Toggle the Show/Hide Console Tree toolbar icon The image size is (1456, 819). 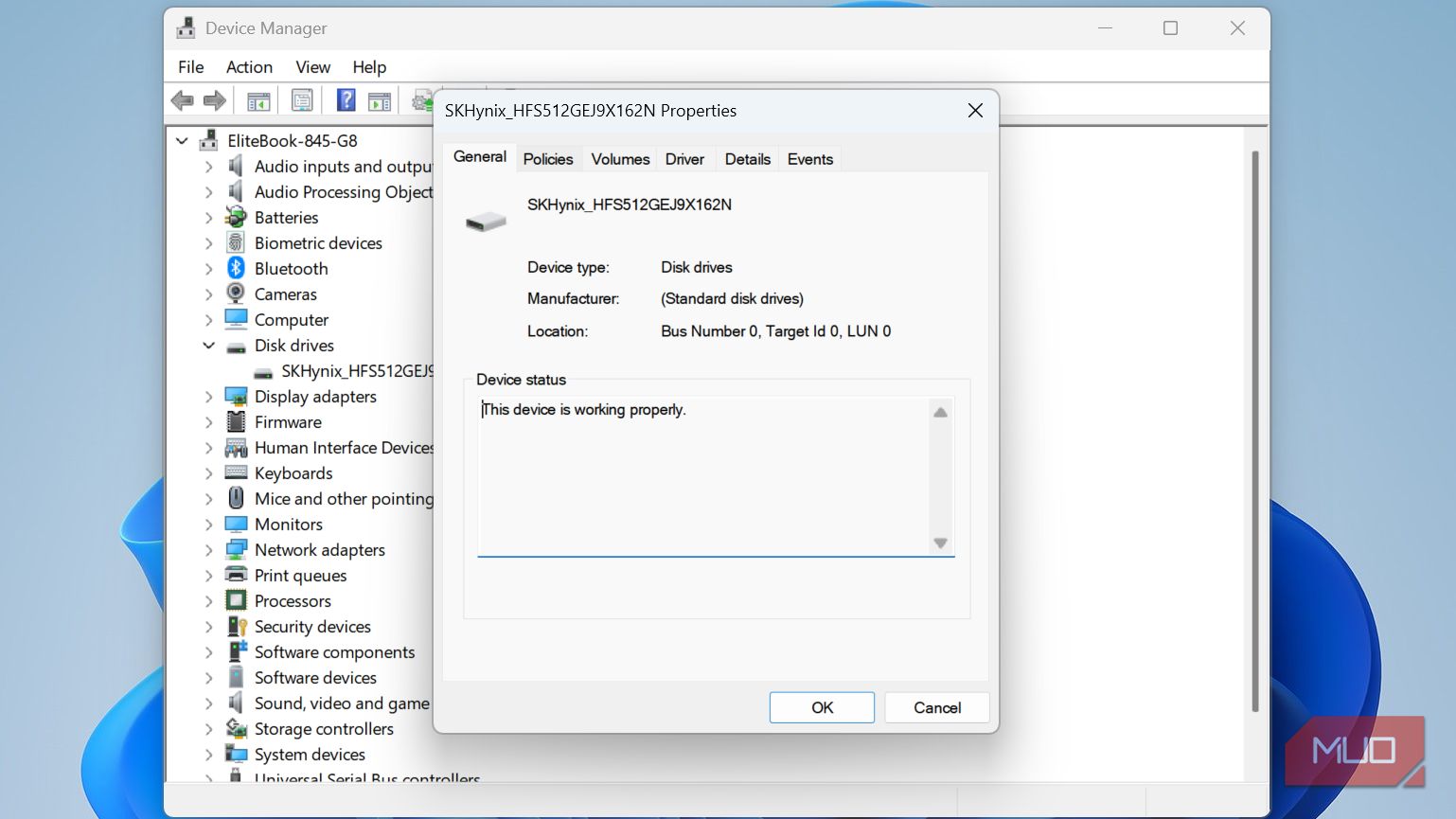(257, 100)
